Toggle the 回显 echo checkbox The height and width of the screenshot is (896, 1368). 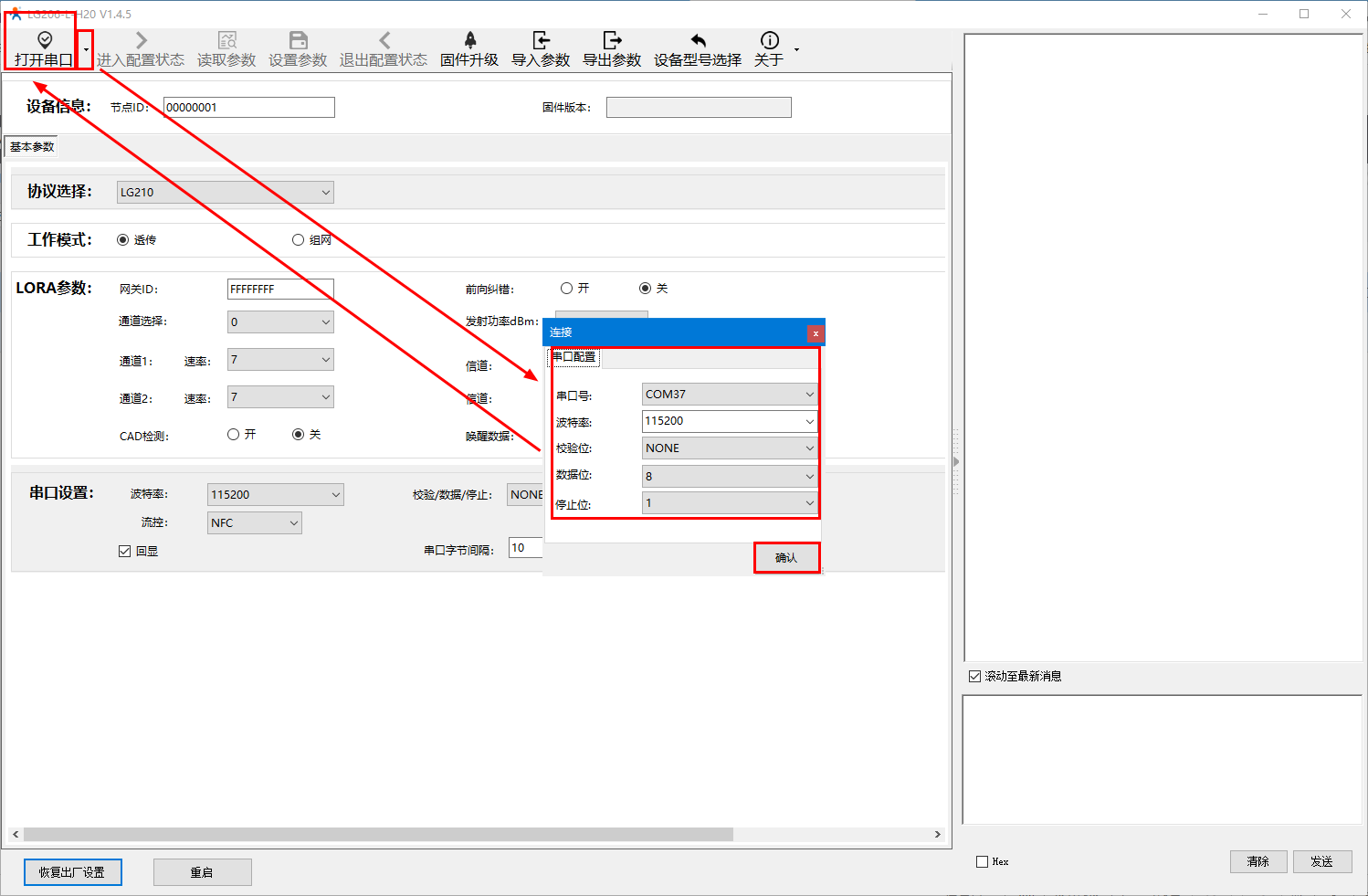coord(125,552)
